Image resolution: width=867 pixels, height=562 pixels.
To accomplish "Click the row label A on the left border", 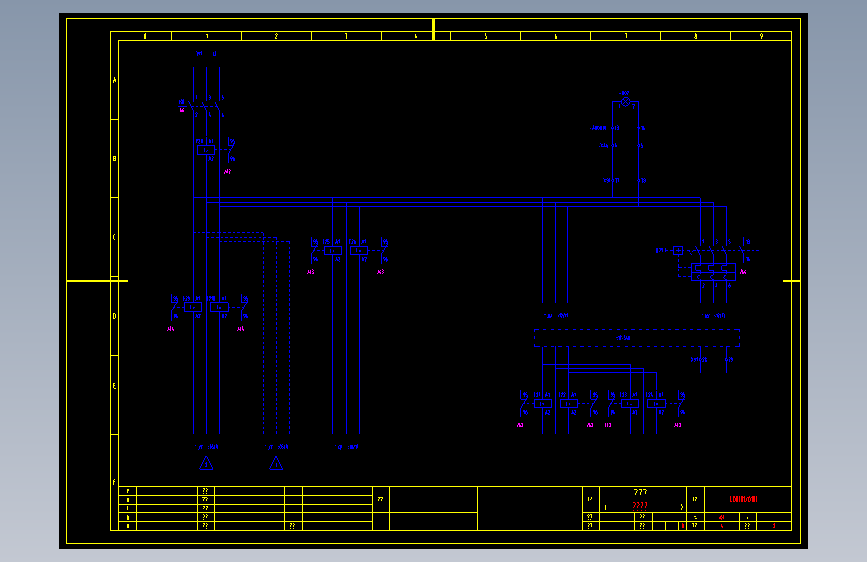I will 114,80.
